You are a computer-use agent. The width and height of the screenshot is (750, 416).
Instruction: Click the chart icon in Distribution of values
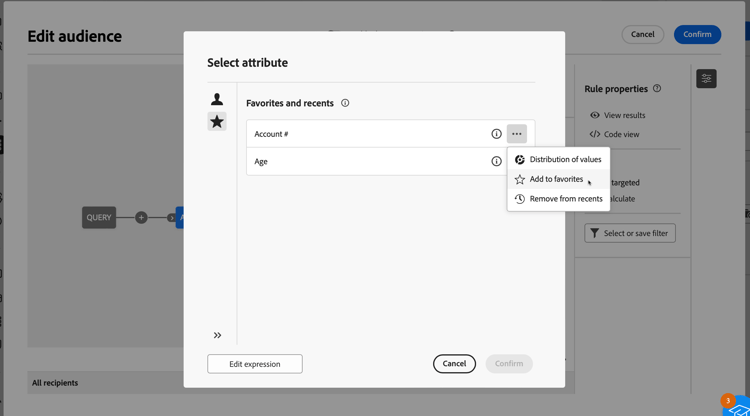point(519,159)
